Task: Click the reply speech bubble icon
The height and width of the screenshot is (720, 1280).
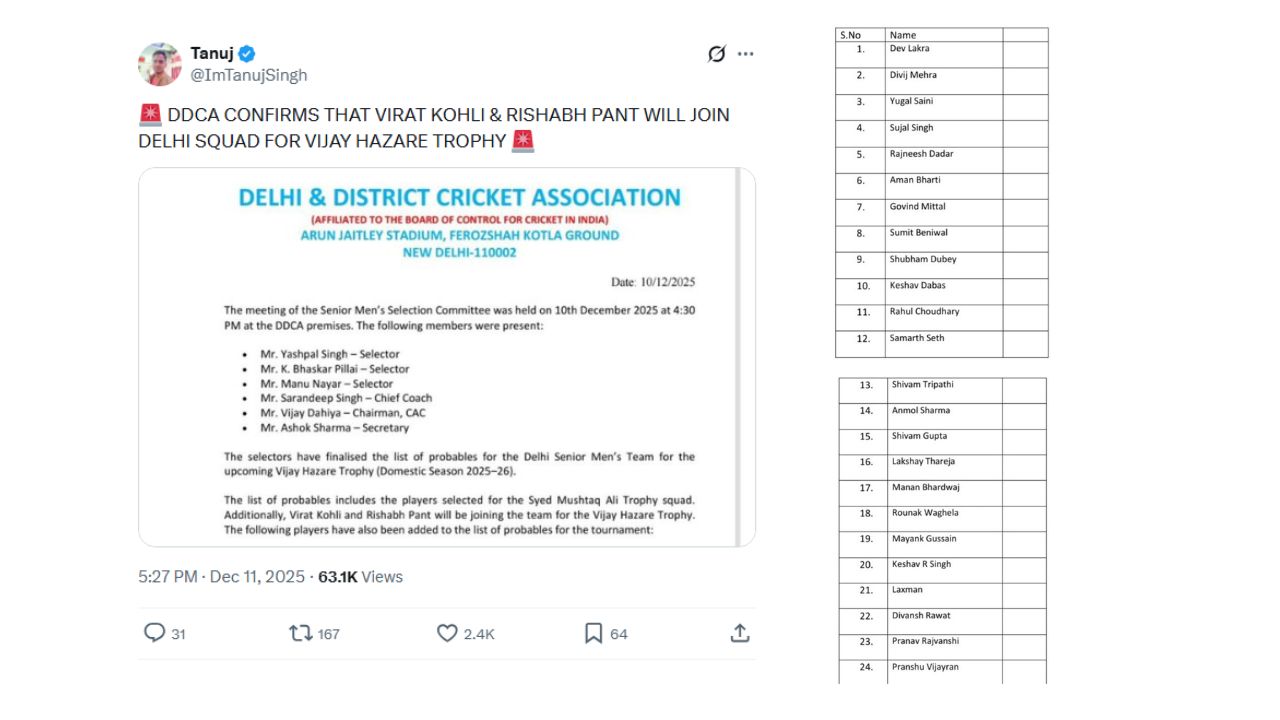Action: (x=155, y=633)
